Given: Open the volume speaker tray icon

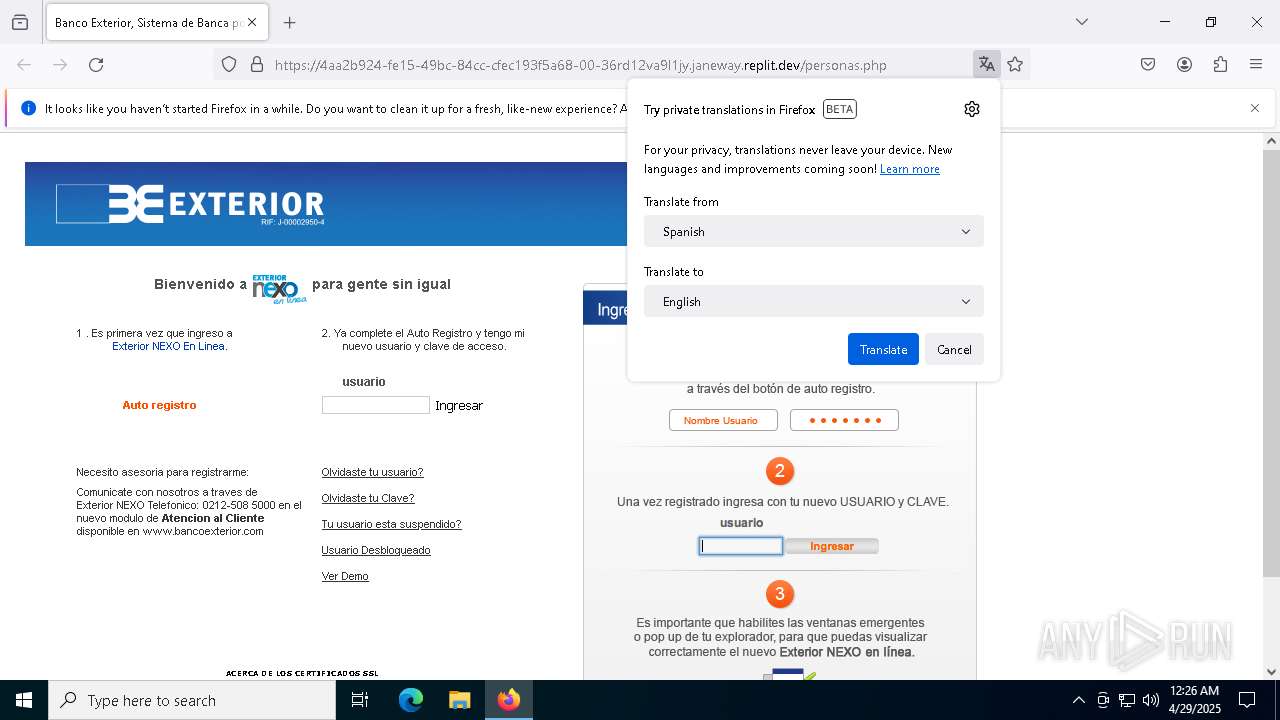Looking at the screenshot, I should pos(1151,700).
